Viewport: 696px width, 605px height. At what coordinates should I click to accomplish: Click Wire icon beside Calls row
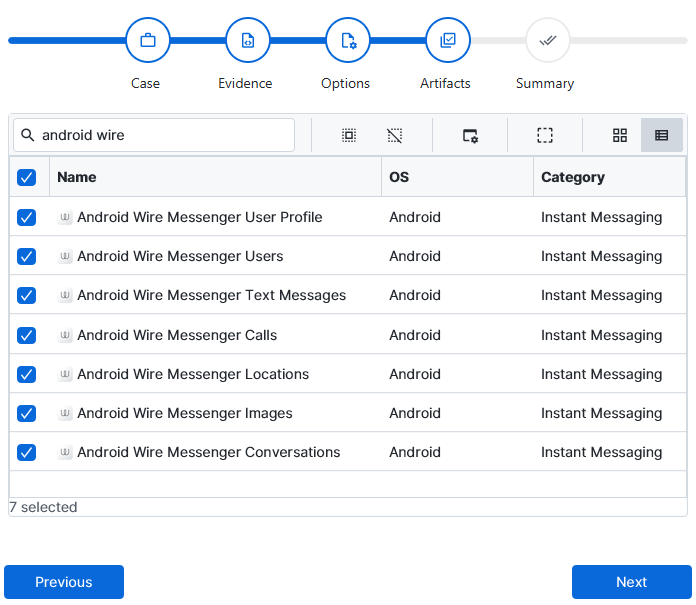(65, 335)
